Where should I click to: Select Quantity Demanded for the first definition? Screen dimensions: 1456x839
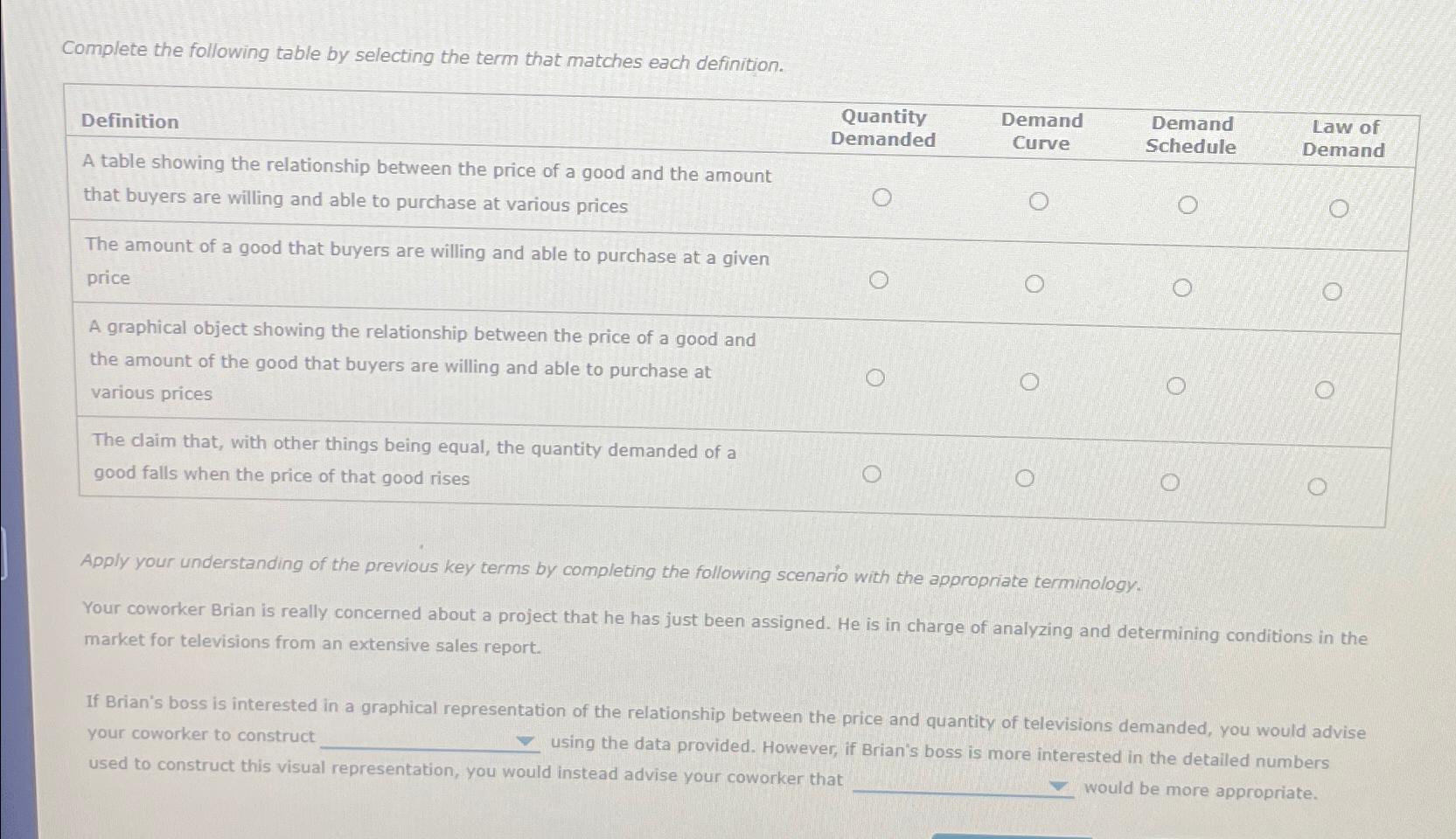coord(883,198)
